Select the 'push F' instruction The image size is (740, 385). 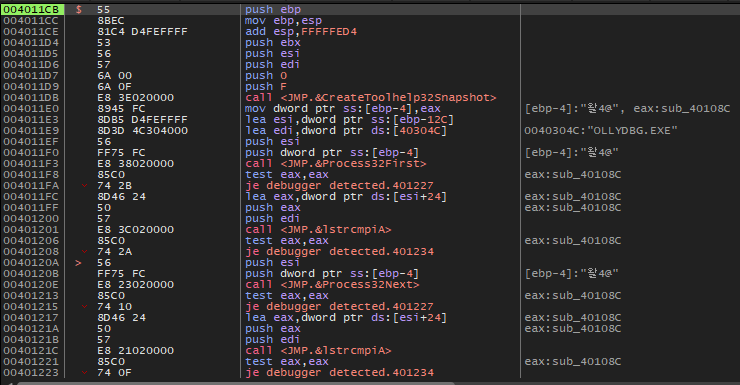tap(266, 87)
